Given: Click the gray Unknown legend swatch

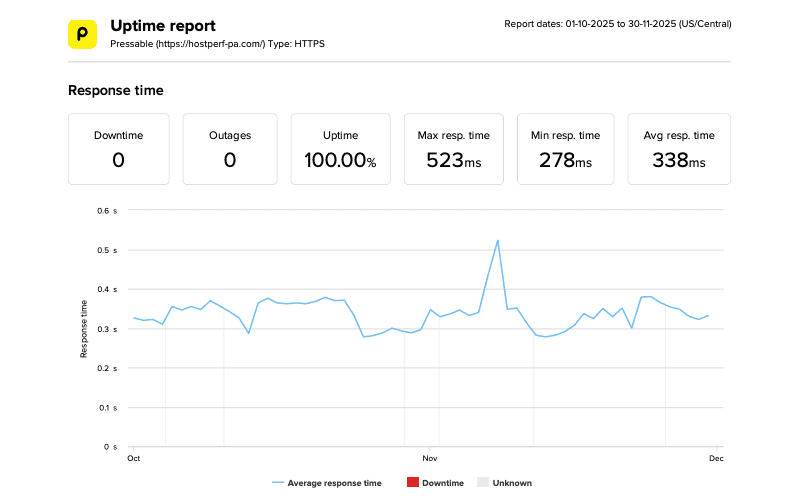Looking at the screenshot, I should point(483,483).
